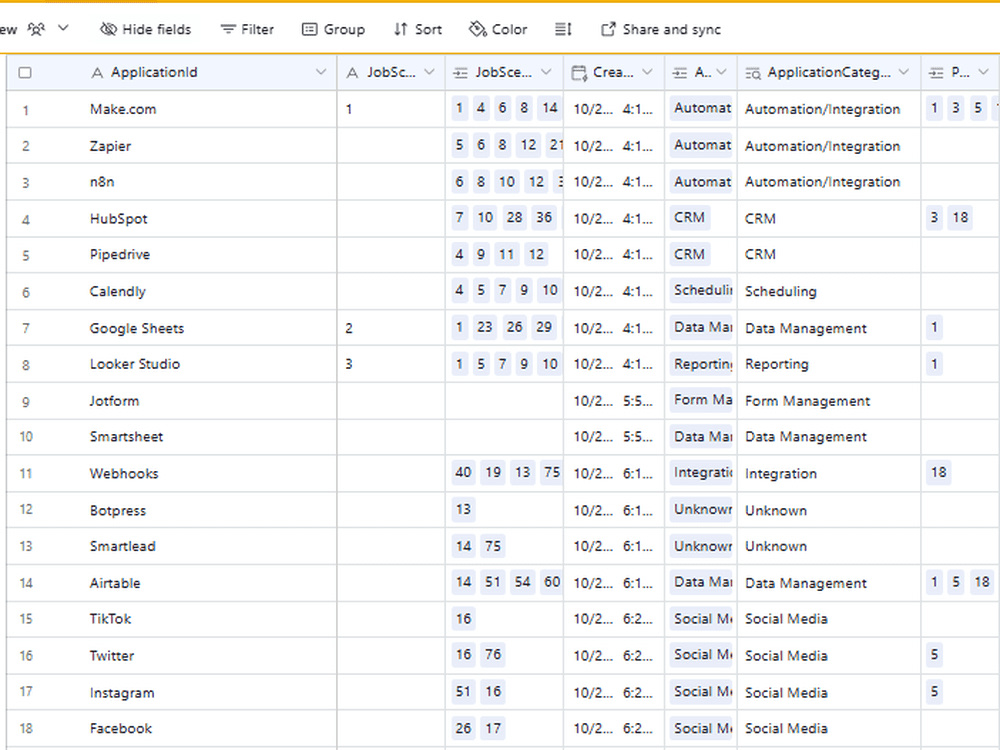Image resolution: width=1000 pixels, height=750 pixels.
Task: Select the HubSpot cell
Action: coord(209,219)
